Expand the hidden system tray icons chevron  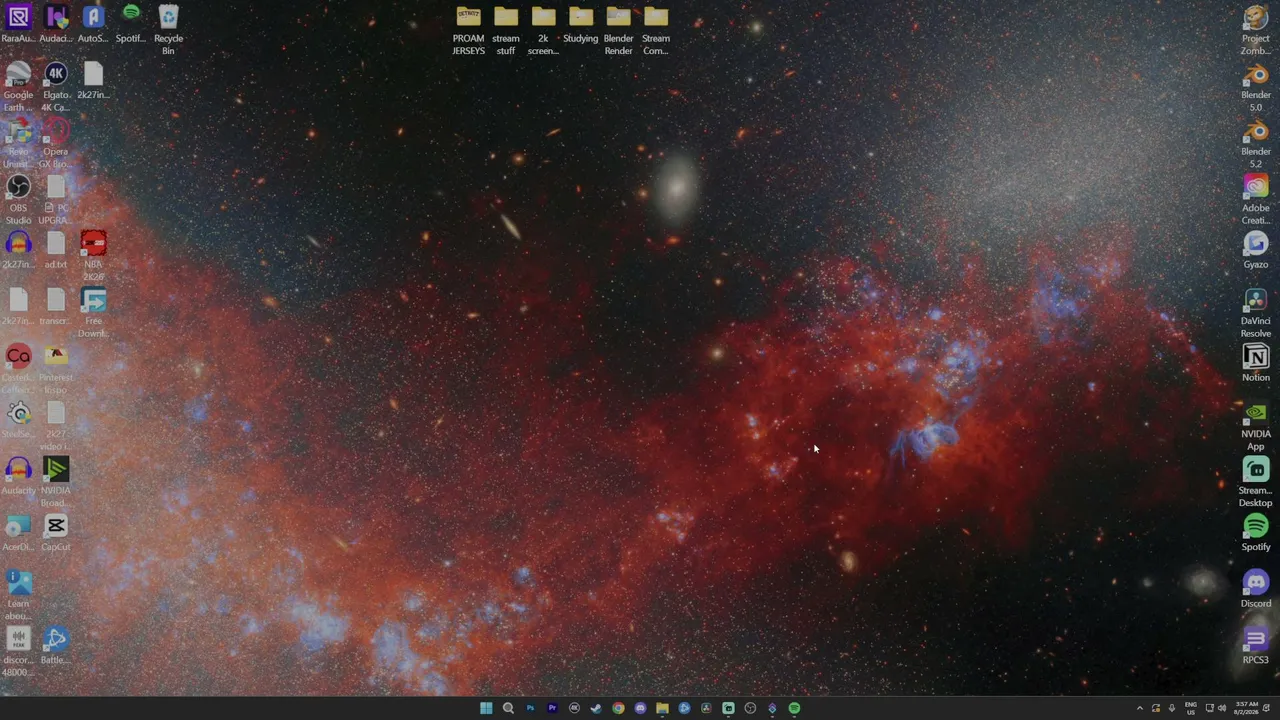[1140, 708]
